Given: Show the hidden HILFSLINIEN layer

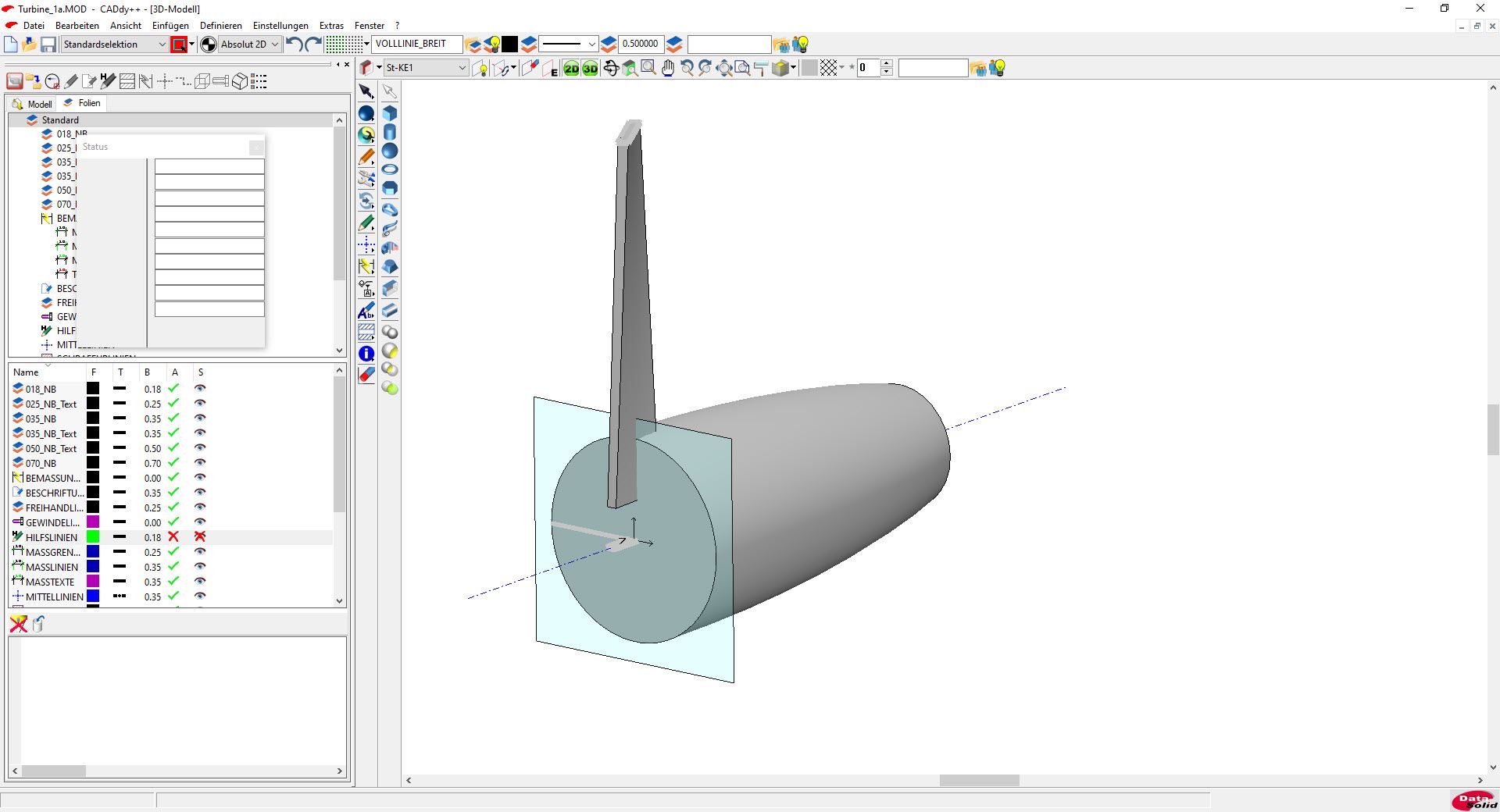Looking at the screenshot, I should point(200,537).
